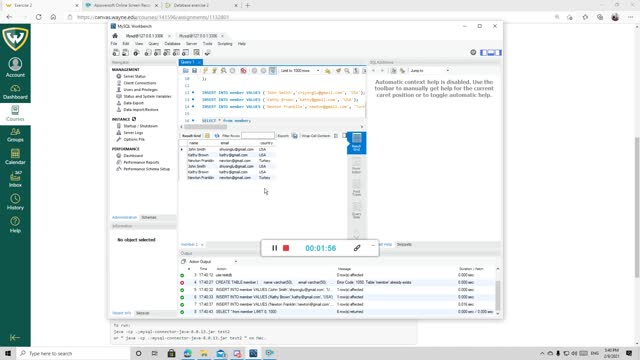Click the beautify query broom icon

338,71
